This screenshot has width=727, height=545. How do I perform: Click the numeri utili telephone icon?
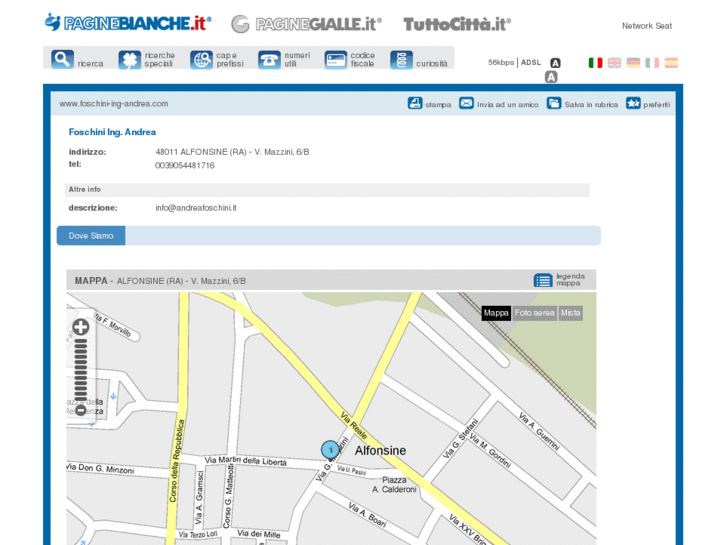click(x=269, y=60)
